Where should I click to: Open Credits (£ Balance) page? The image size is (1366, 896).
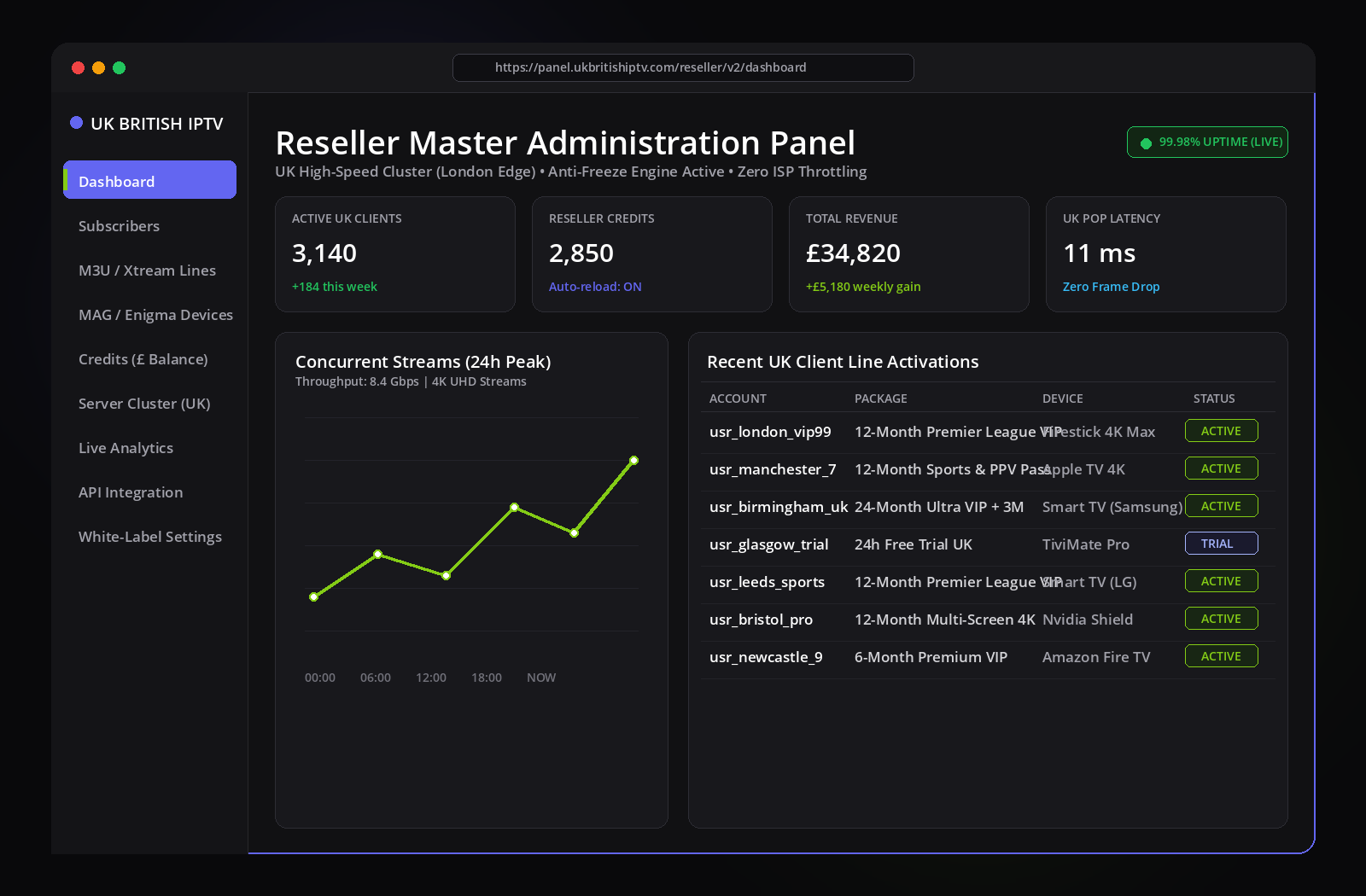143,359
